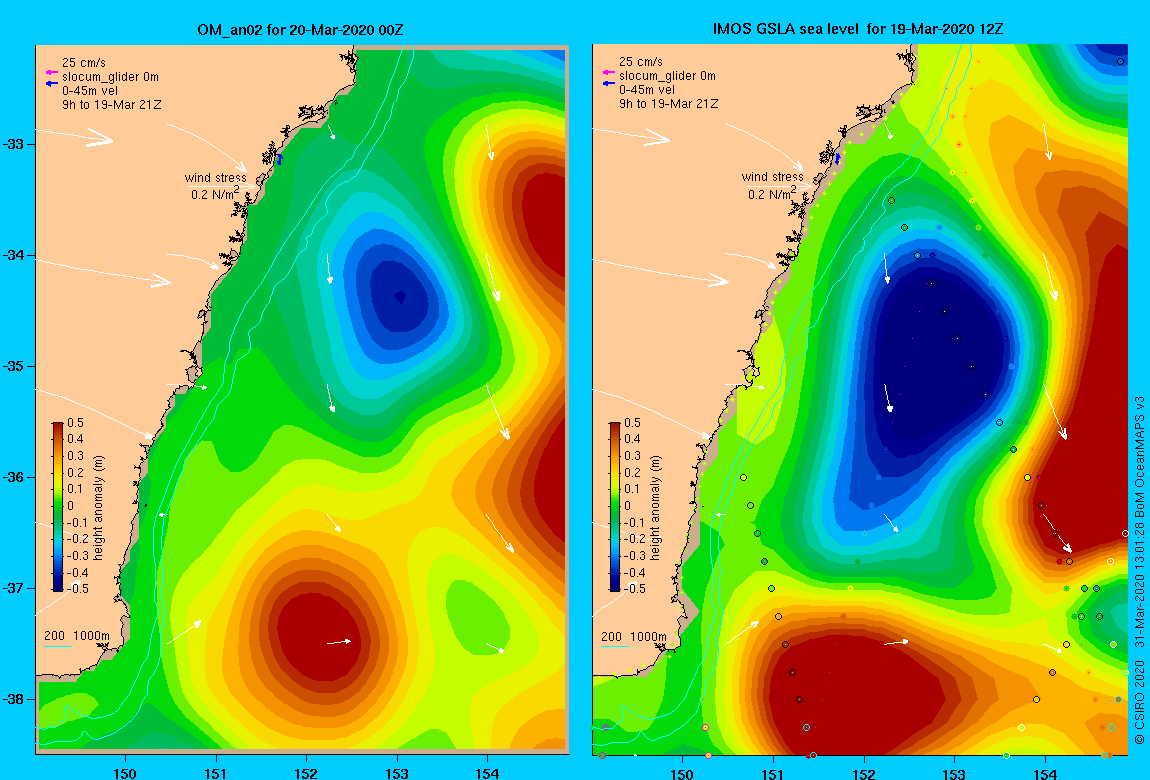The image size is (1150, 780).
Task: Click the '0' tick on right colour bar
Action: pos(627,506)
